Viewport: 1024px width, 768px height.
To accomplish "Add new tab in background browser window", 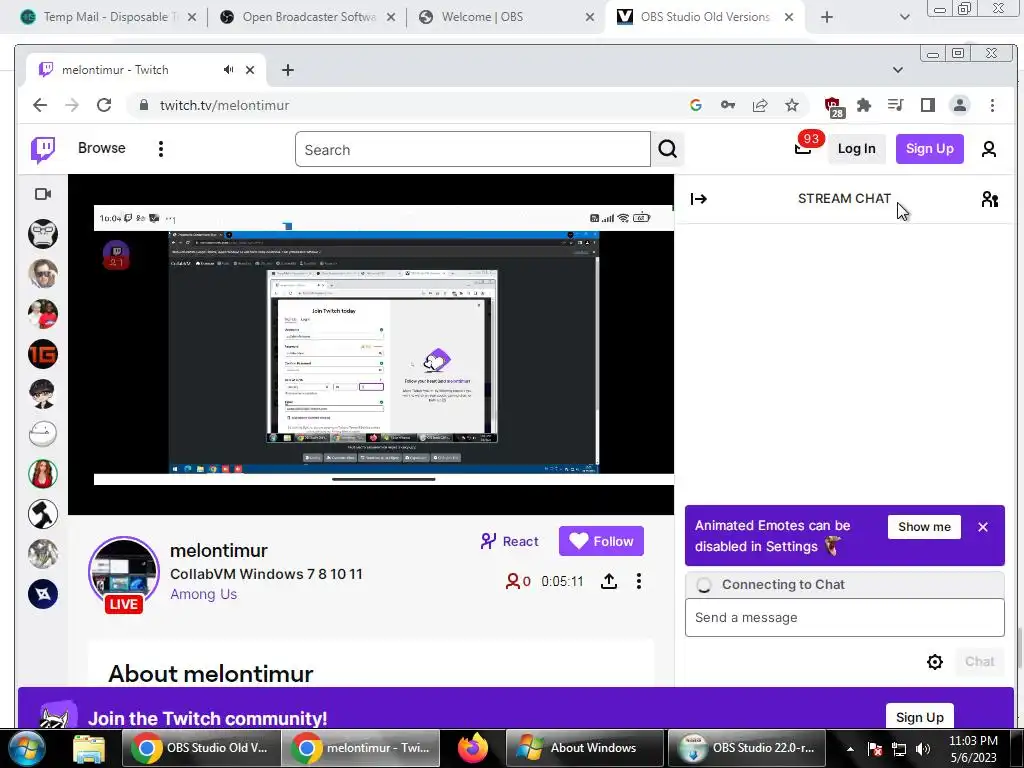I will (827, 17).
